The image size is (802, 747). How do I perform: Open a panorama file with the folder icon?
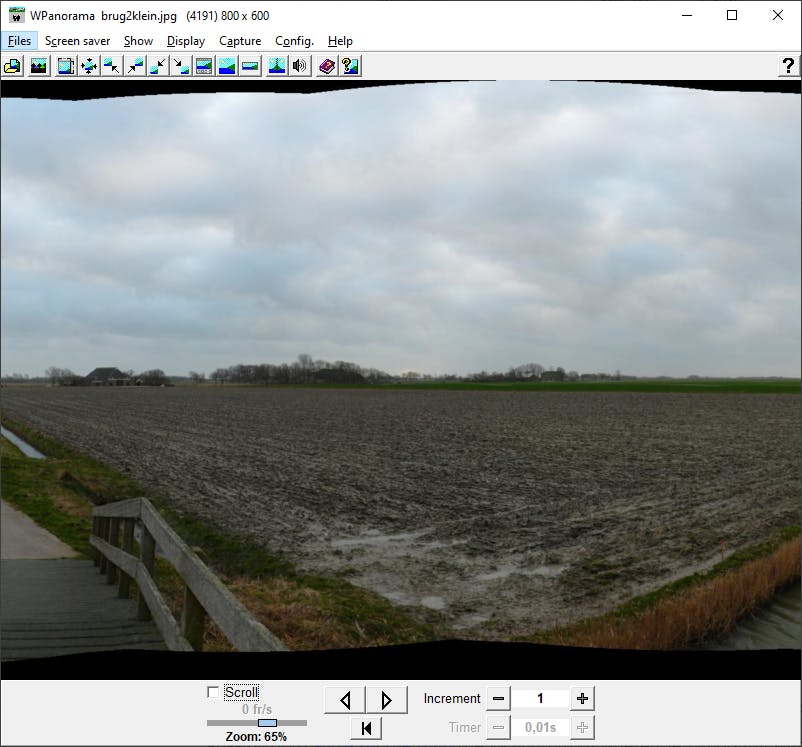pos(13,65)
